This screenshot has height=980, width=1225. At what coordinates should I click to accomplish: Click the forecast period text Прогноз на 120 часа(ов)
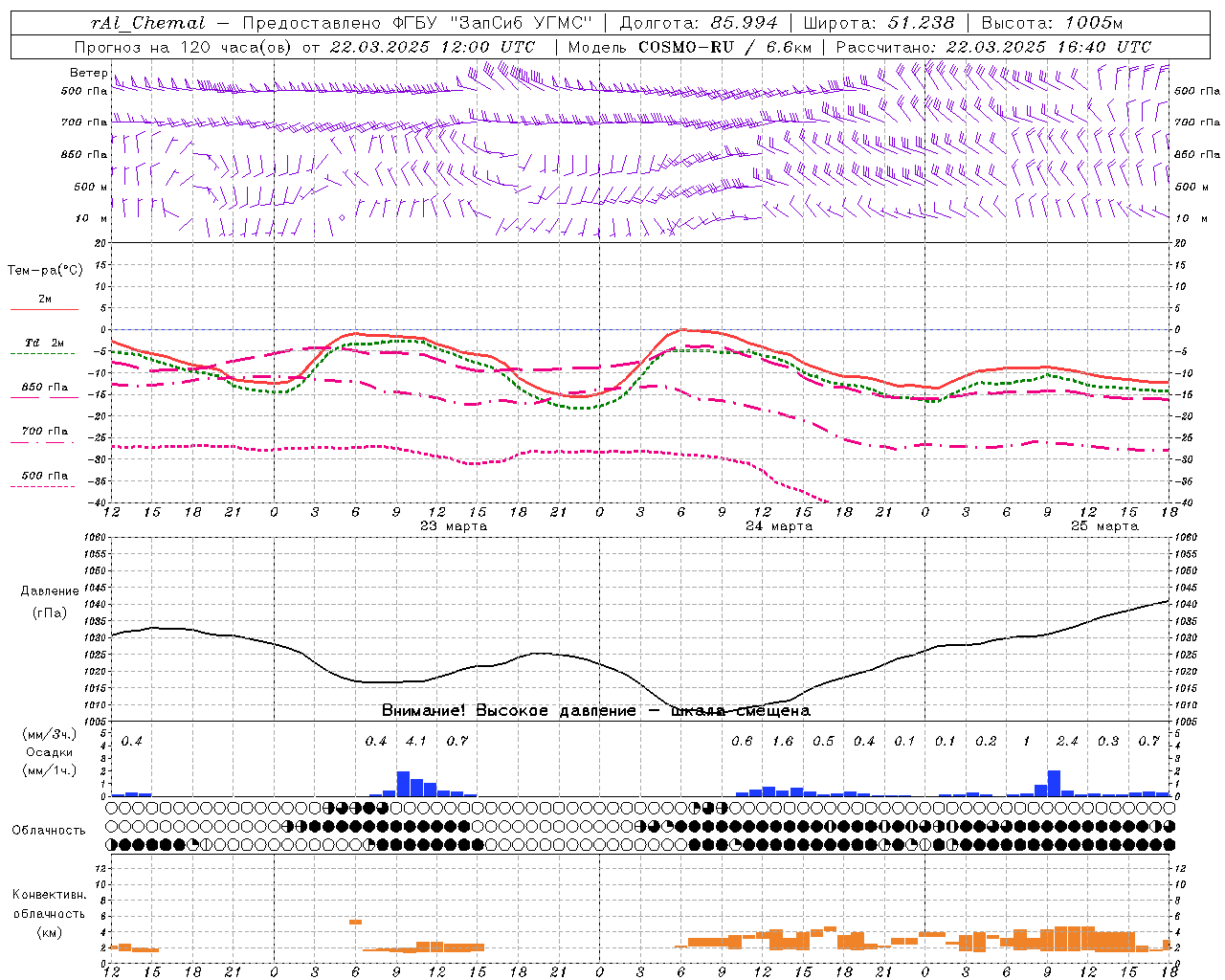coord(185,47)
